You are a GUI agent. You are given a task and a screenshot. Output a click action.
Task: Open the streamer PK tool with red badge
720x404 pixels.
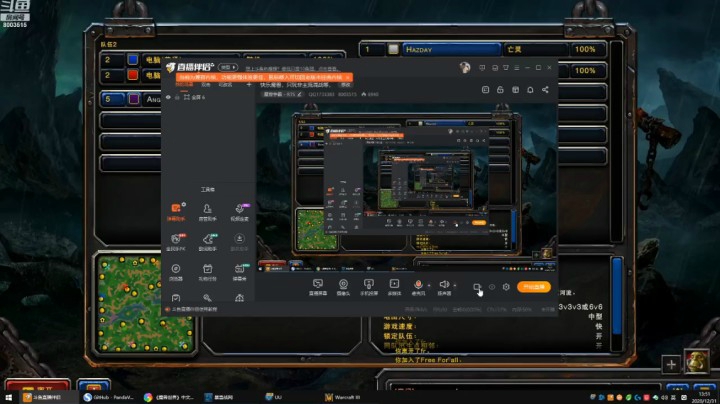pos(176,242)
